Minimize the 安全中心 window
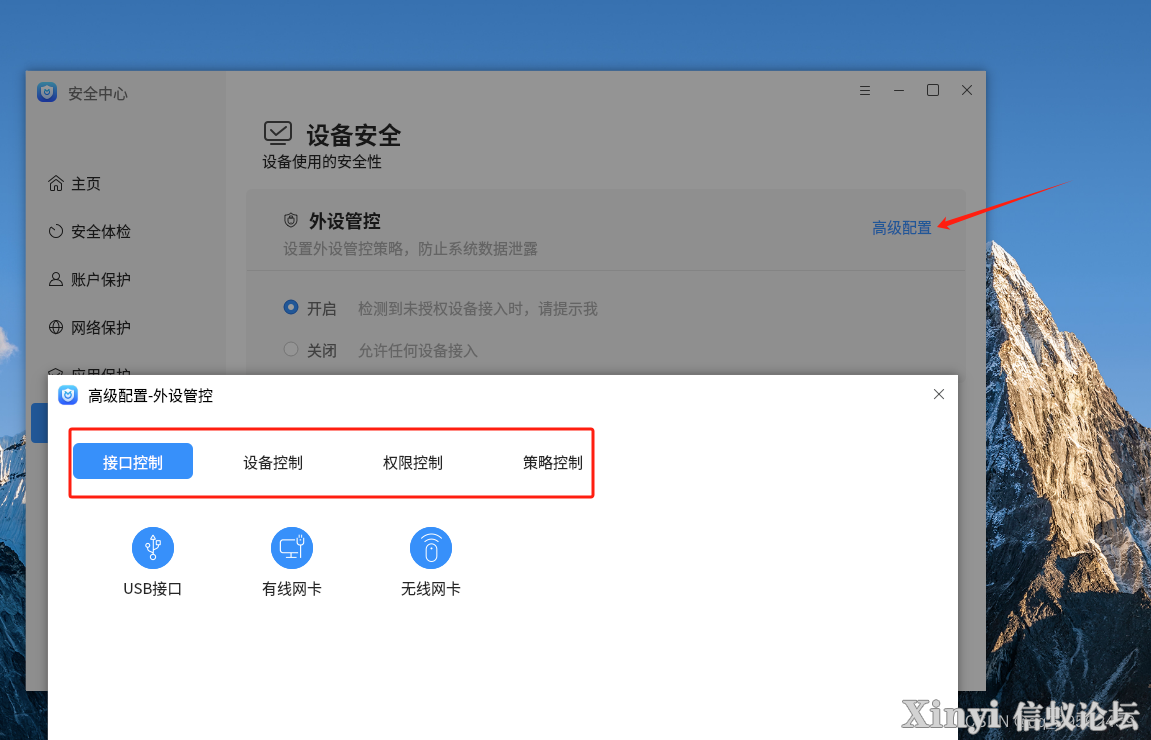The height and width of the screenshot is (740, 1151). 898,90
